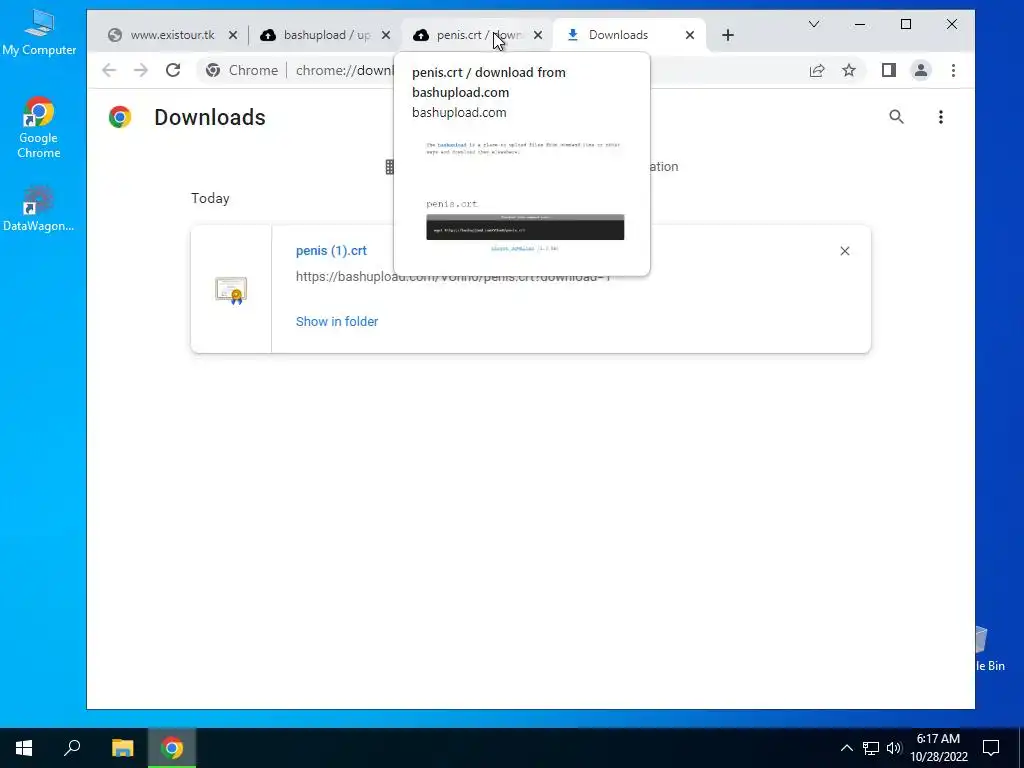Screen dimensions: 1024x768
Task: Switch to the bashupload / upload tab
Action: pos(325,35)
